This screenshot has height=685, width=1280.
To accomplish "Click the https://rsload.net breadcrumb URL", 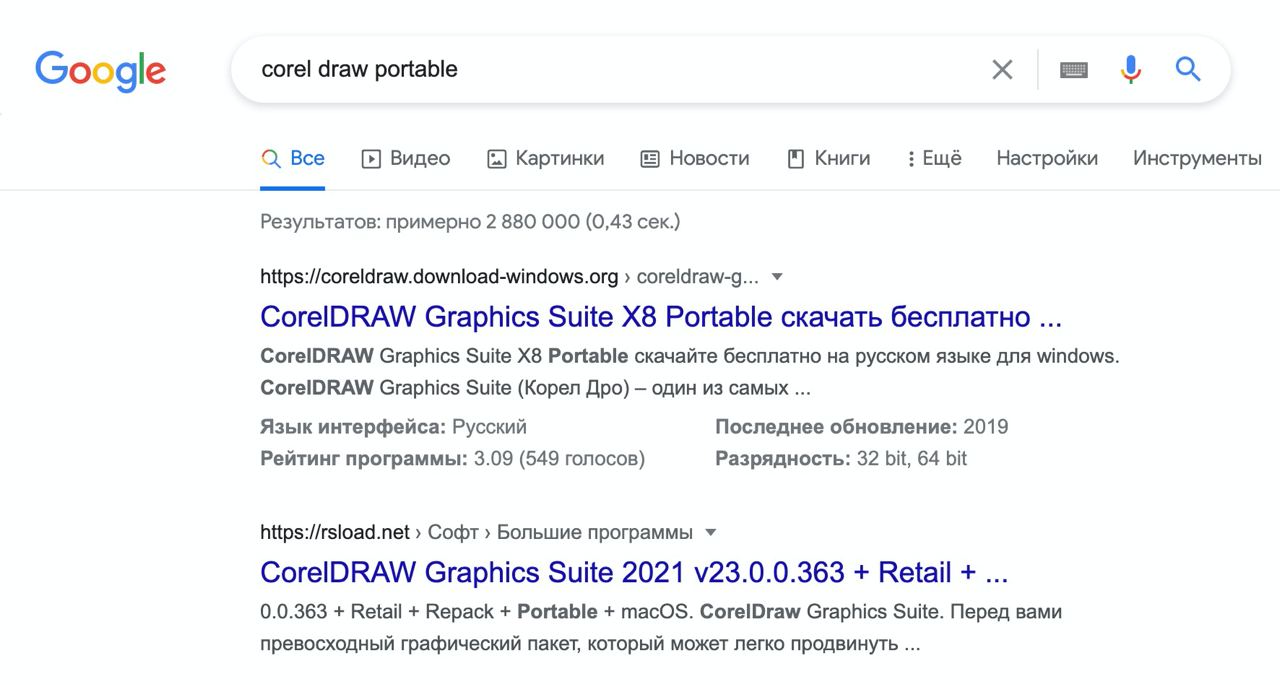I will point(335,532).
